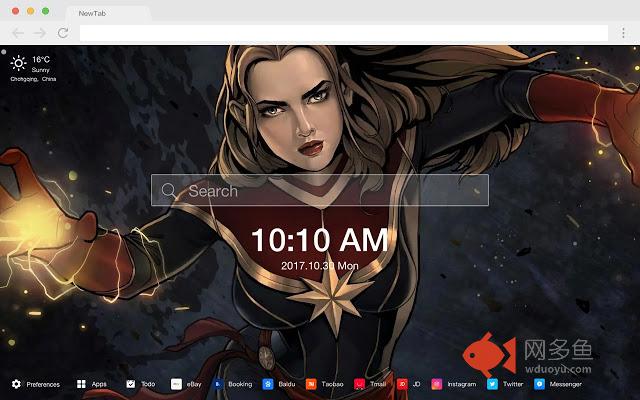Image resolution: width=640 pixels, height=400 pixels.
Task: Focus the Search input on the page
Action: pos(320,190)
